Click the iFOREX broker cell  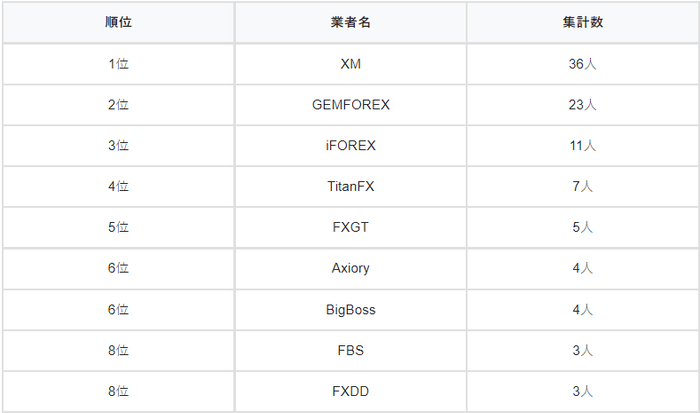(x=351, y=145)
